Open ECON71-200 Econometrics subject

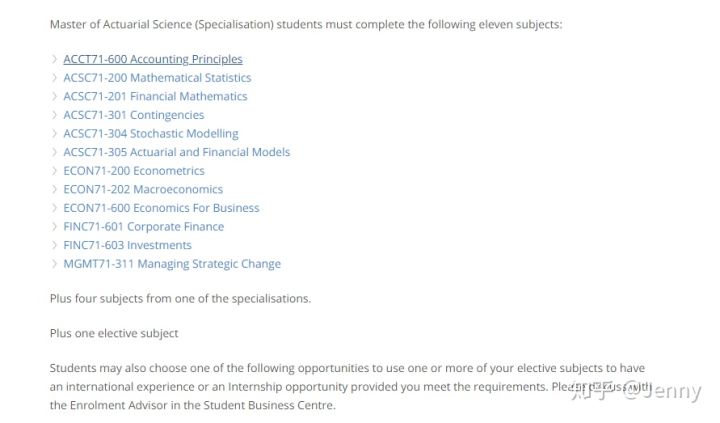[x=134, y=171]
